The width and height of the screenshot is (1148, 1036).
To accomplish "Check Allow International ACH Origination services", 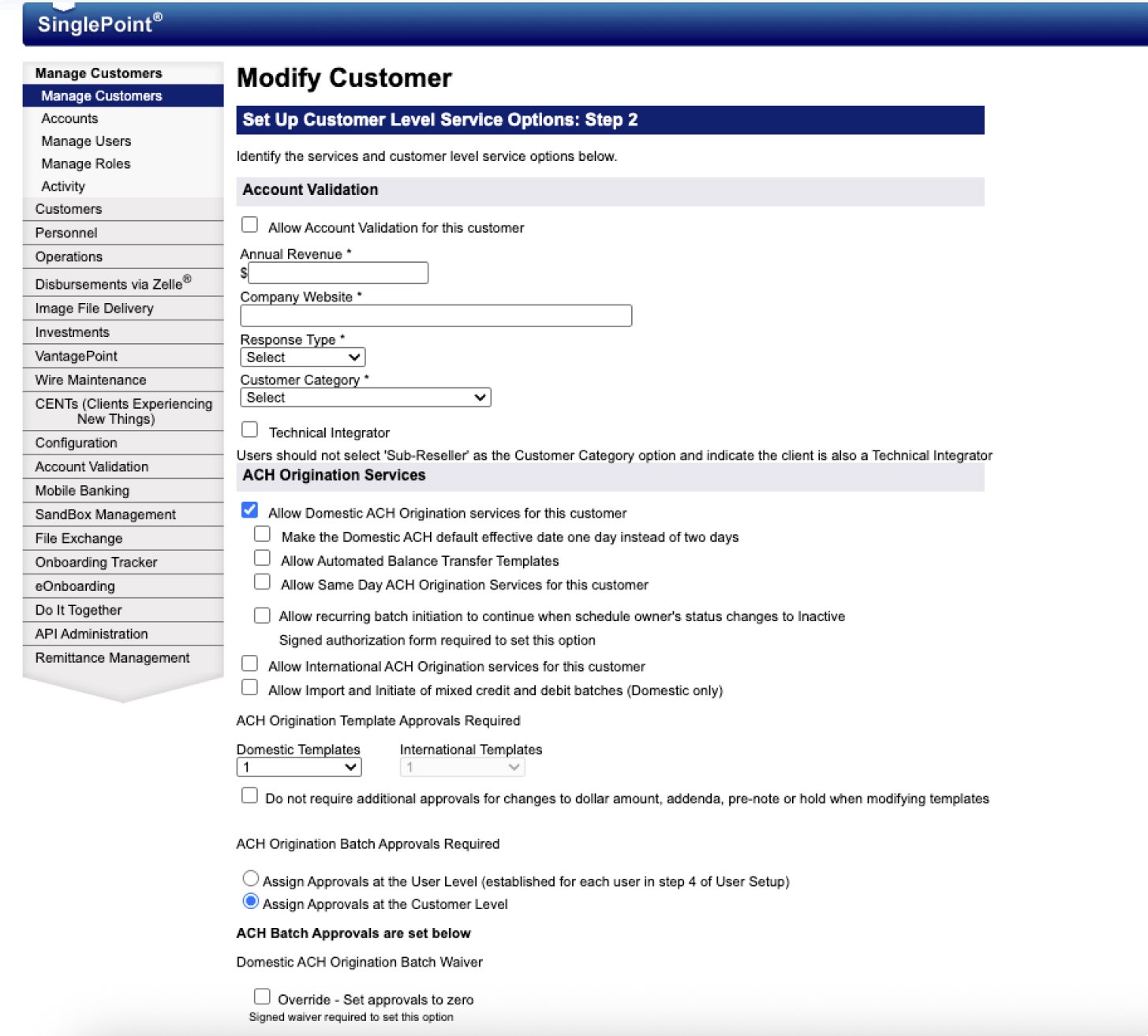I will (x=250, y=664).
